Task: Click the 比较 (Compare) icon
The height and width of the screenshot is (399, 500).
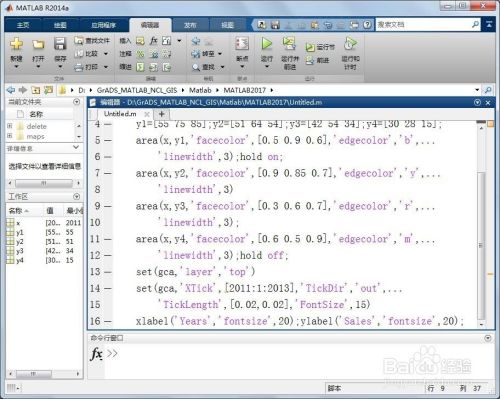Action: click(x=79, y=54)
